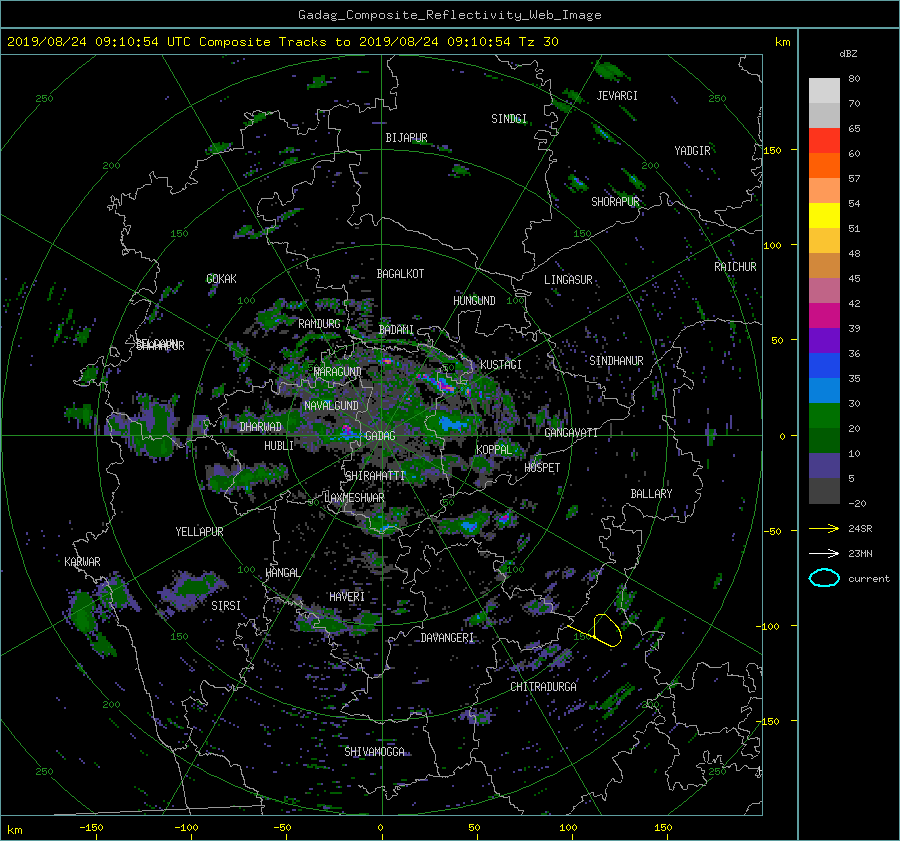Select the dark gray 5 dBZ color swatch
Image resolution: width=900 pixels, height=841 pixels.
824,490
